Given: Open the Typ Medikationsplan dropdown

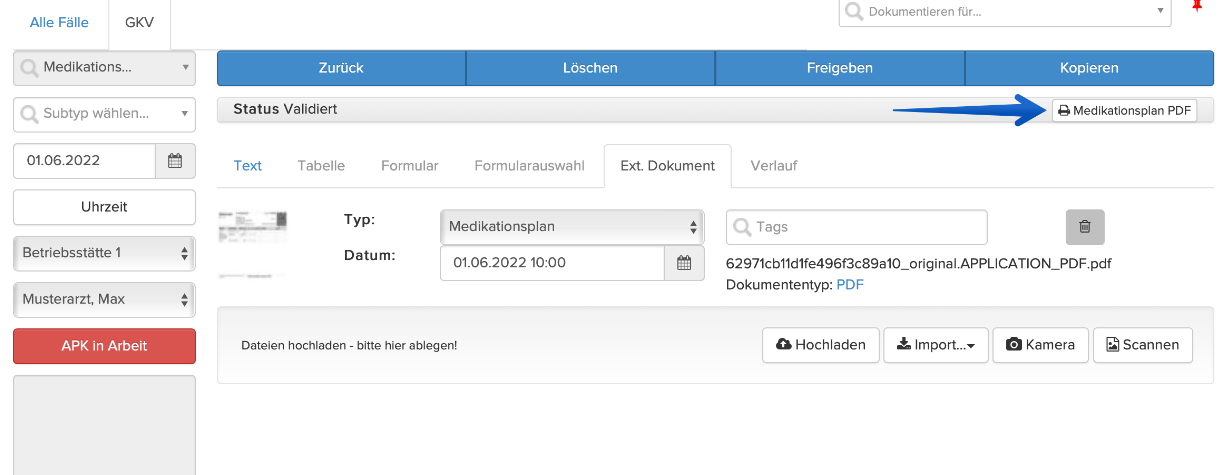Looking at the screenshot, I should (572, 227).
